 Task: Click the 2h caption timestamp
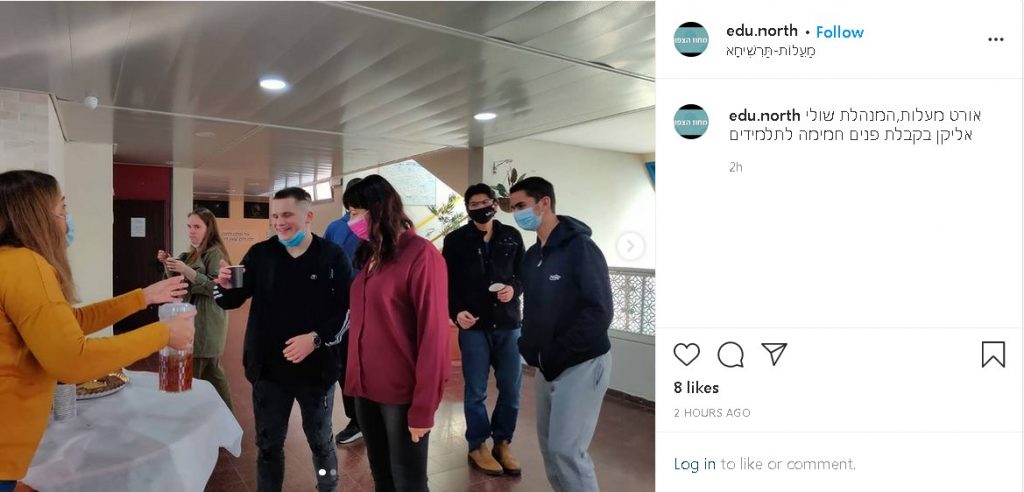tap(735, 167)
